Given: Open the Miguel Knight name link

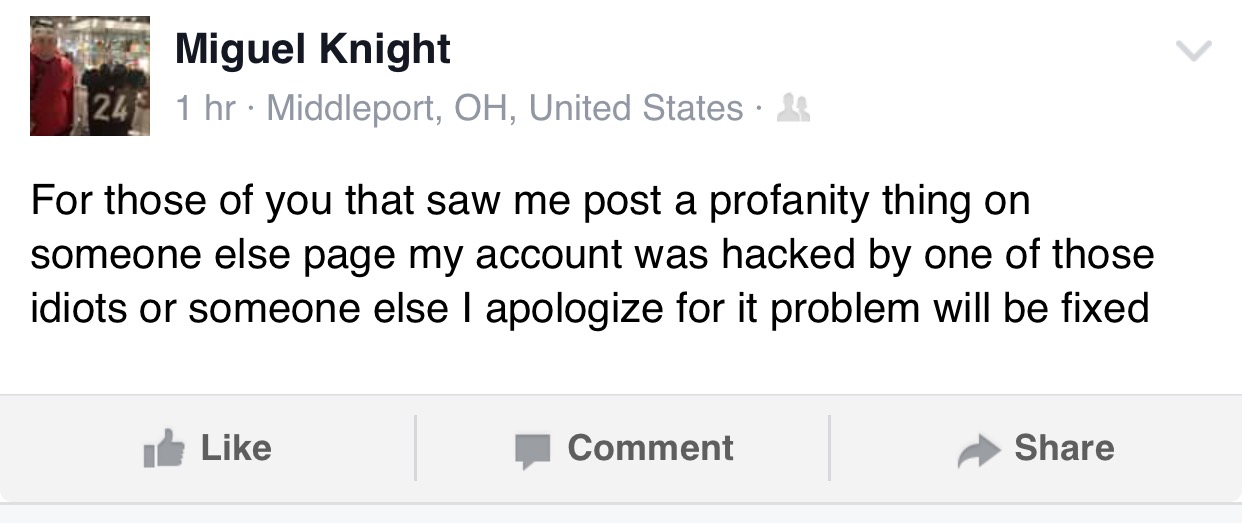Looking at the screenshot, I should [313, 48].
